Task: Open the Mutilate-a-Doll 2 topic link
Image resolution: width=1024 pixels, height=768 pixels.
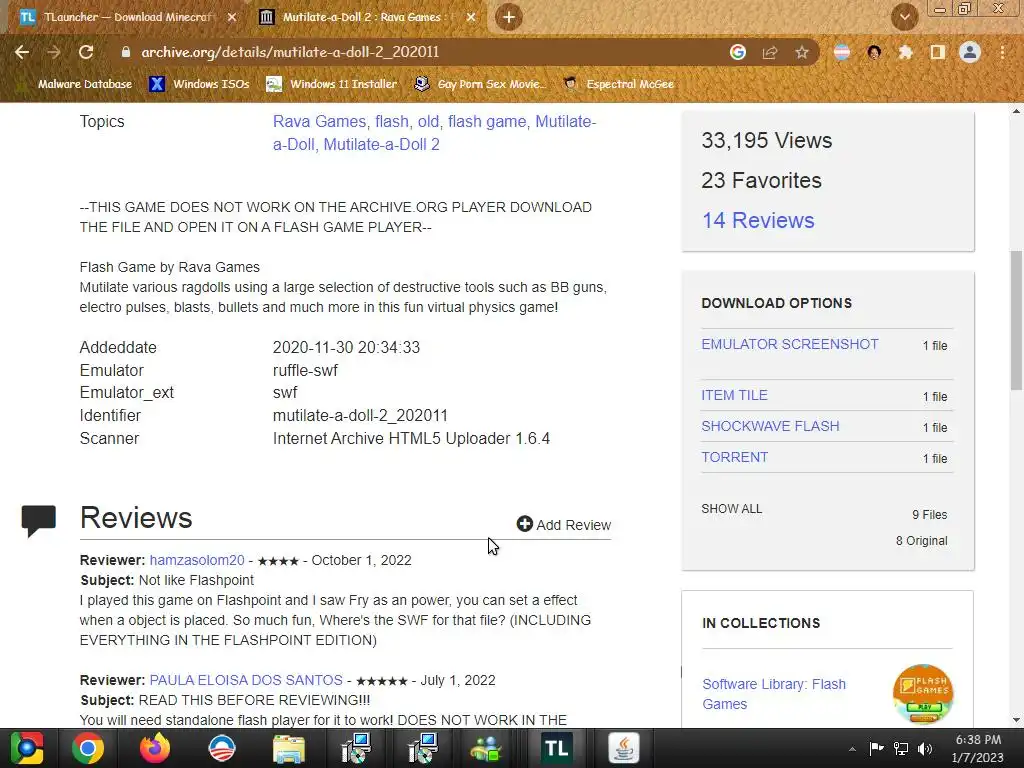Action: pos(381,144)
